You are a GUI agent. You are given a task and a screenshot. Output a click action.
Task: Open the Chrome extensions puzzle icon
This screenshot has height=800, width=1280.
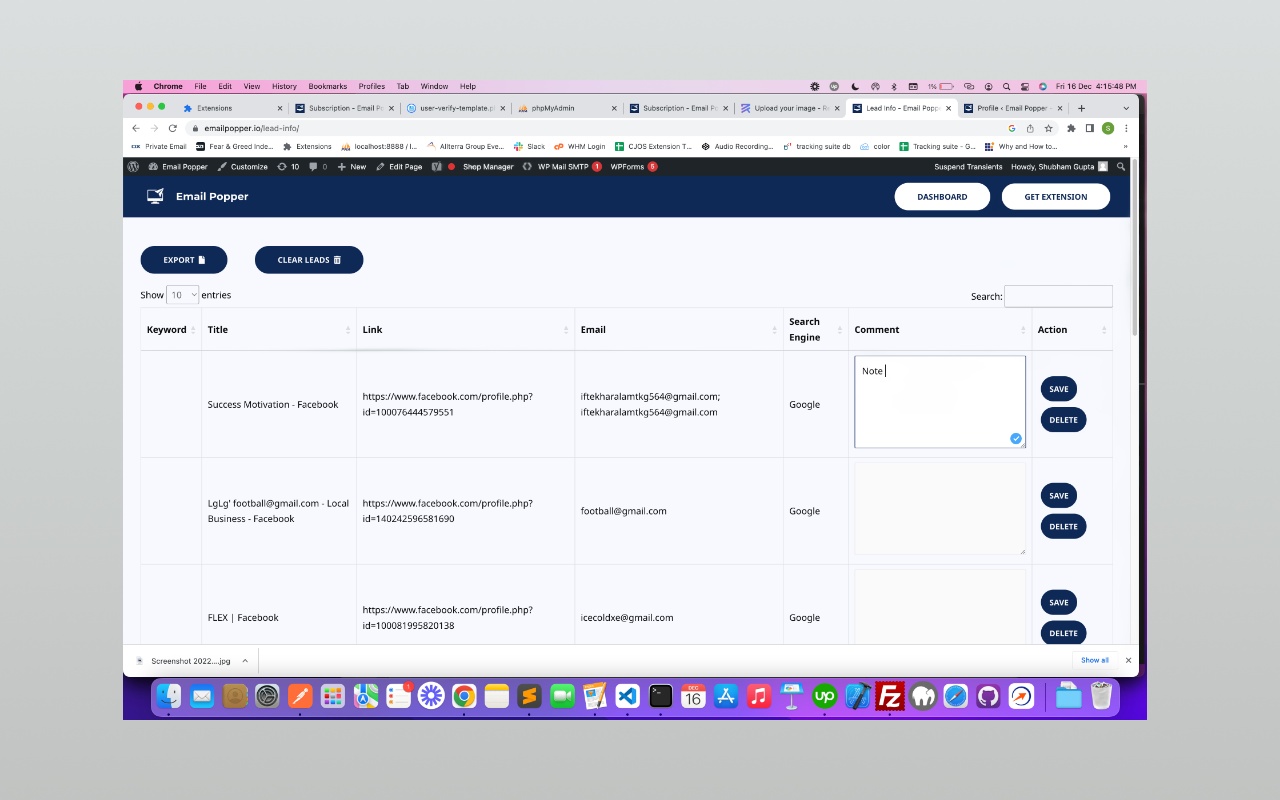[1071, 128]
